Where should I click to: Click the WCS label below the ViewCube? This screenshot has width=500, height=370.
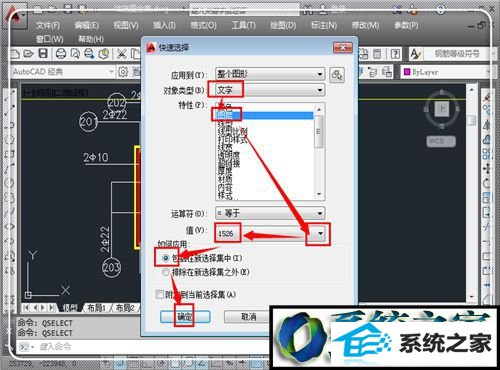(x=441, y=141)
